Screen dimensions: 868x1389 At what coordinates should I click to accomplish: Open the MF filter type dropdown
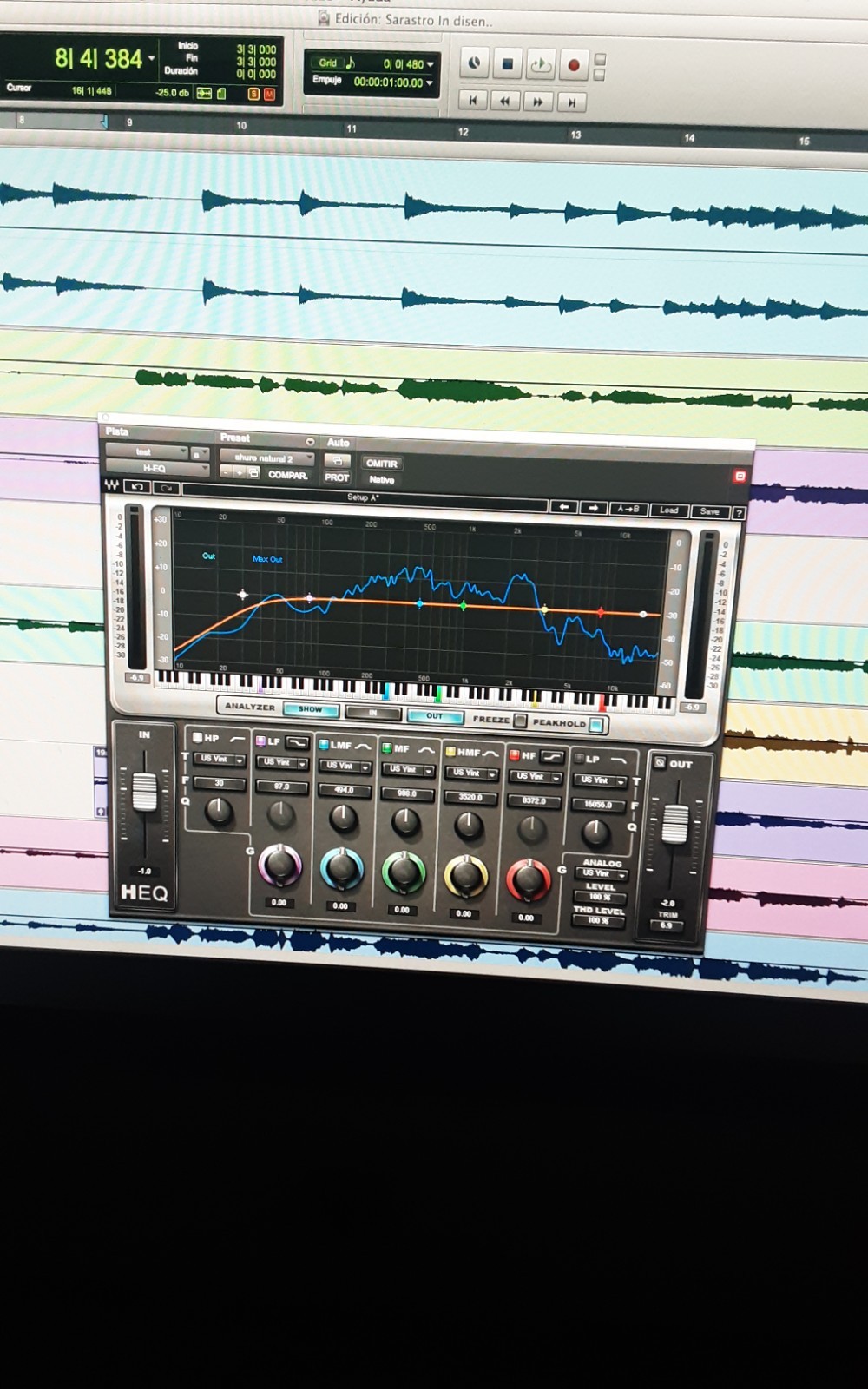408,770
